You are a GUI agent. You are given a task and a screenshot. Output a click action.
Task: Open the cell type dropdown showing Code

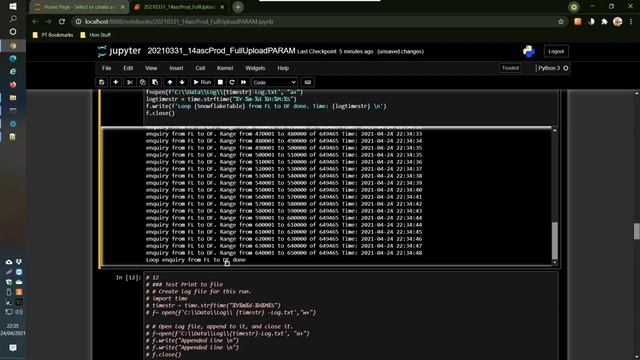click(x=274, y=82)
